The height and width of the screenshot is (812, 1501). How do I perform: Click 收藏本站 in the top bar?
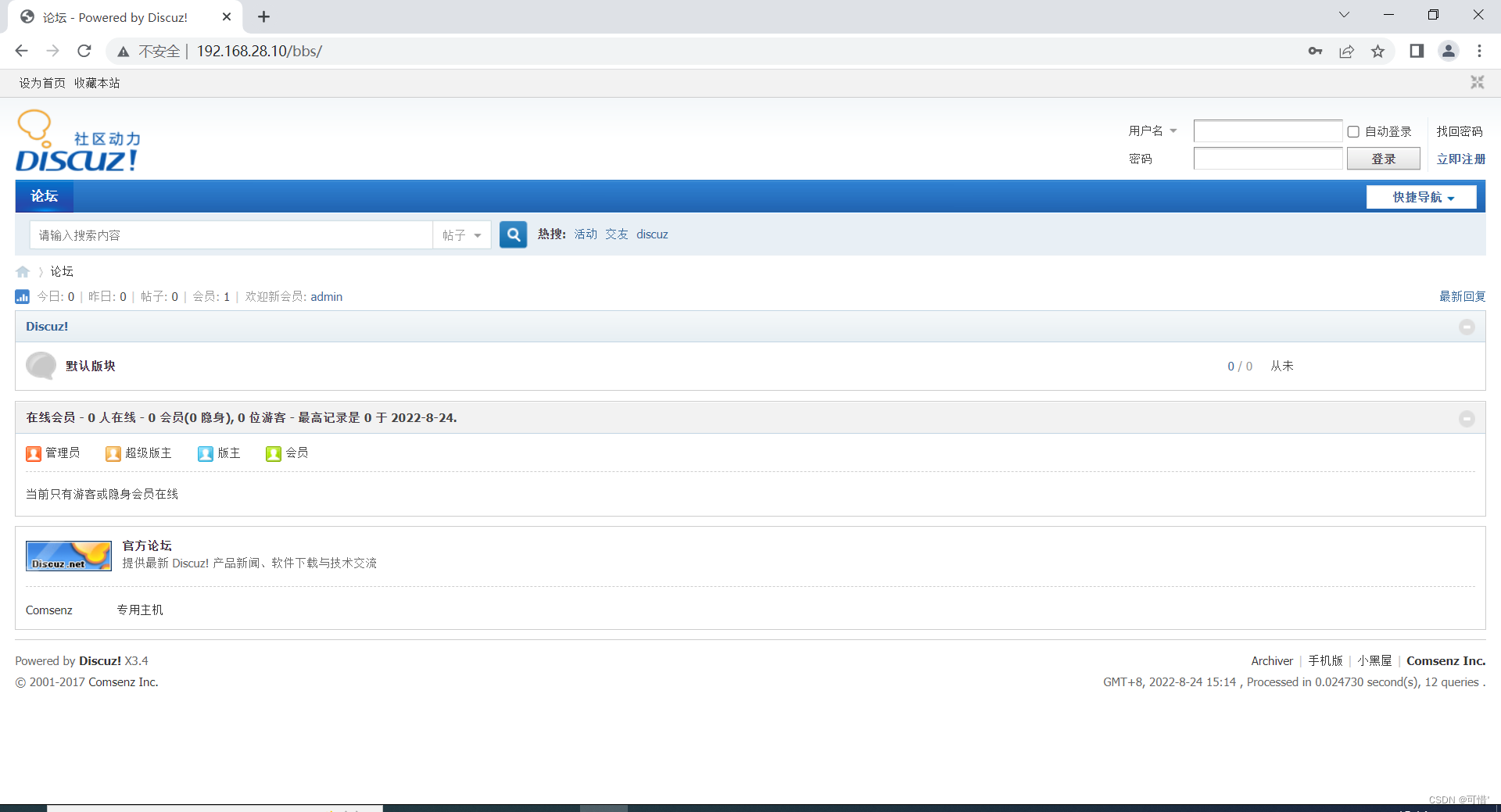click(x=97, y=83)
